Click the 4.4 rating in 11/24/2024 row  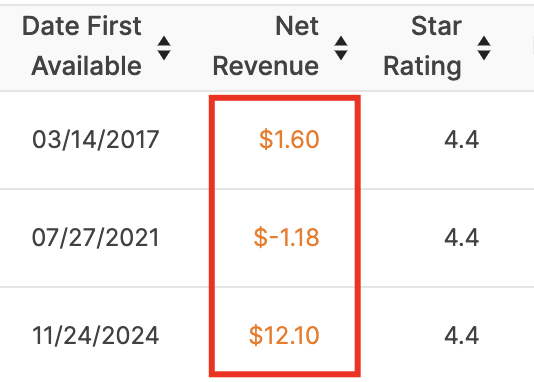(x=461, y=335)
